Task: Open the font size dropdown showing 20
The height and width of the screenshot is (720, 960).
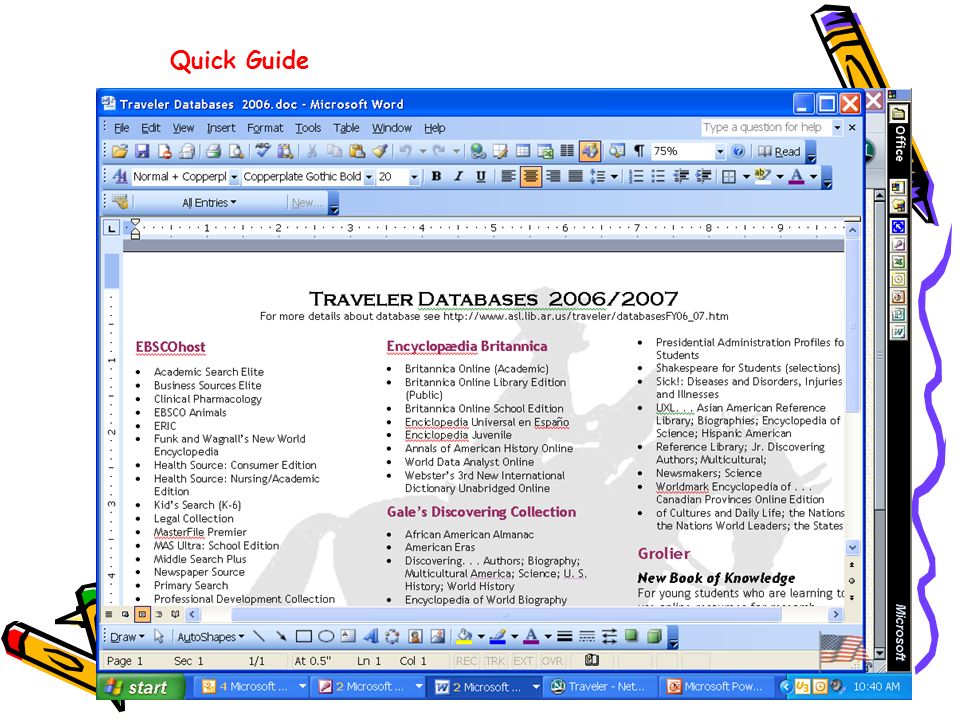Action: [x=414, y=178]
